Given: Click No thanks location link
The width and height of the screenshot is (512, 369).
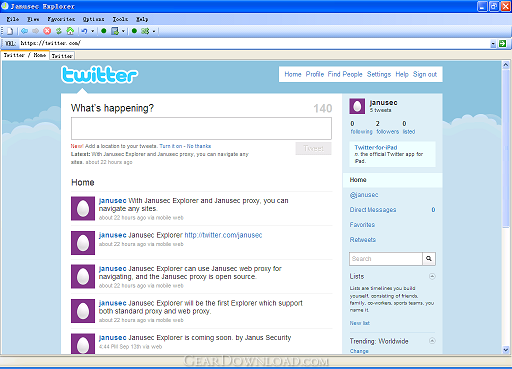Looking at the screenshot, I should (x=199, y=146).
